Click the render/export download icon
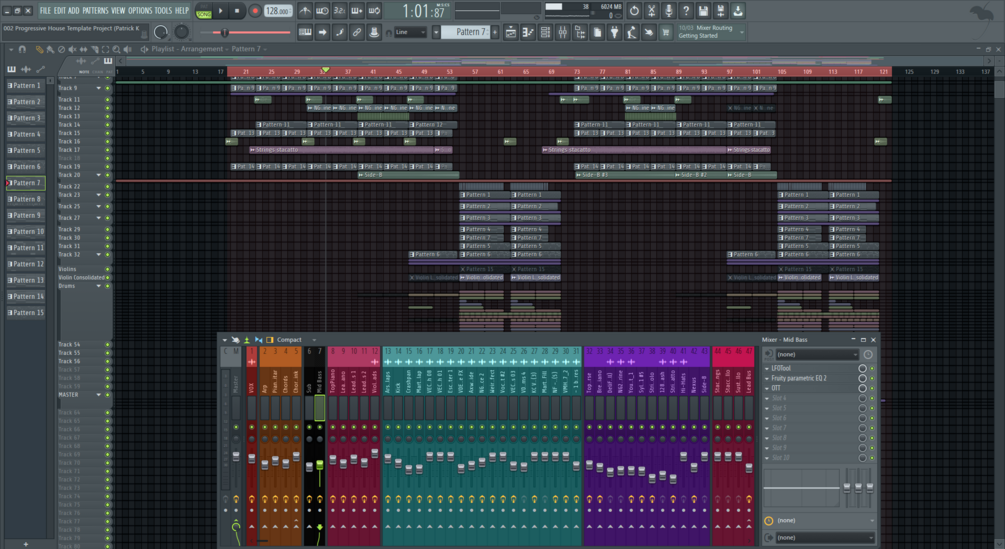 pyautogui.click(x=738, y=11)
